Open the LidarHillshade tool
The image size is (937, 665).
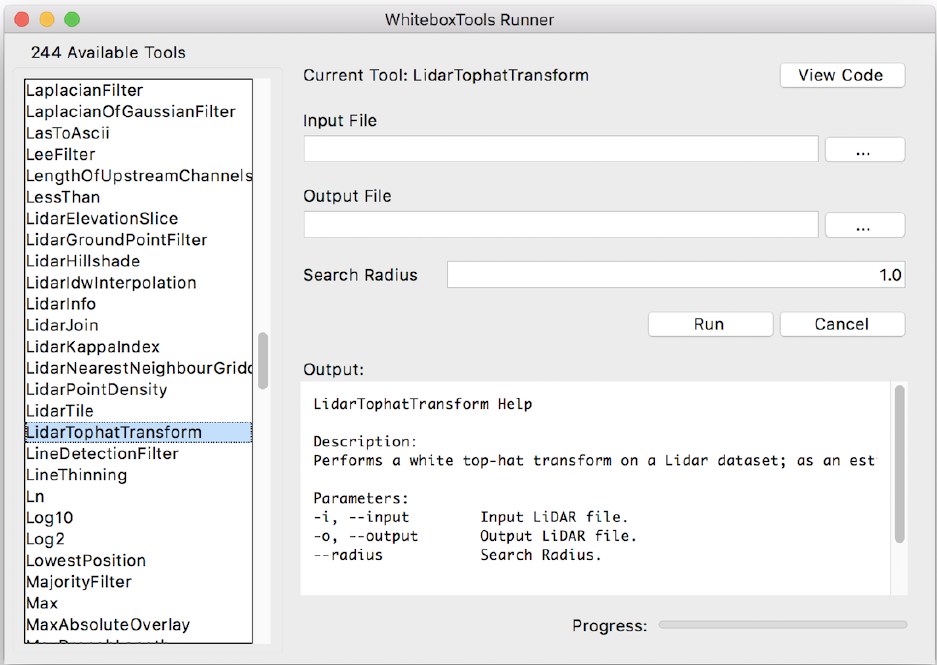[x=138, y=261]
